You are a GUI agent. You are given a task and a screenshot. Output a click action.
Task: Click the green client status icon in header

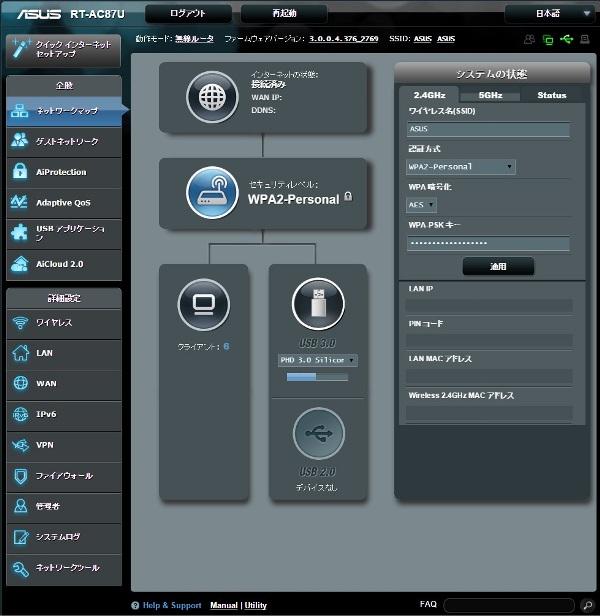pyautogui.click(x=548, y=39)
